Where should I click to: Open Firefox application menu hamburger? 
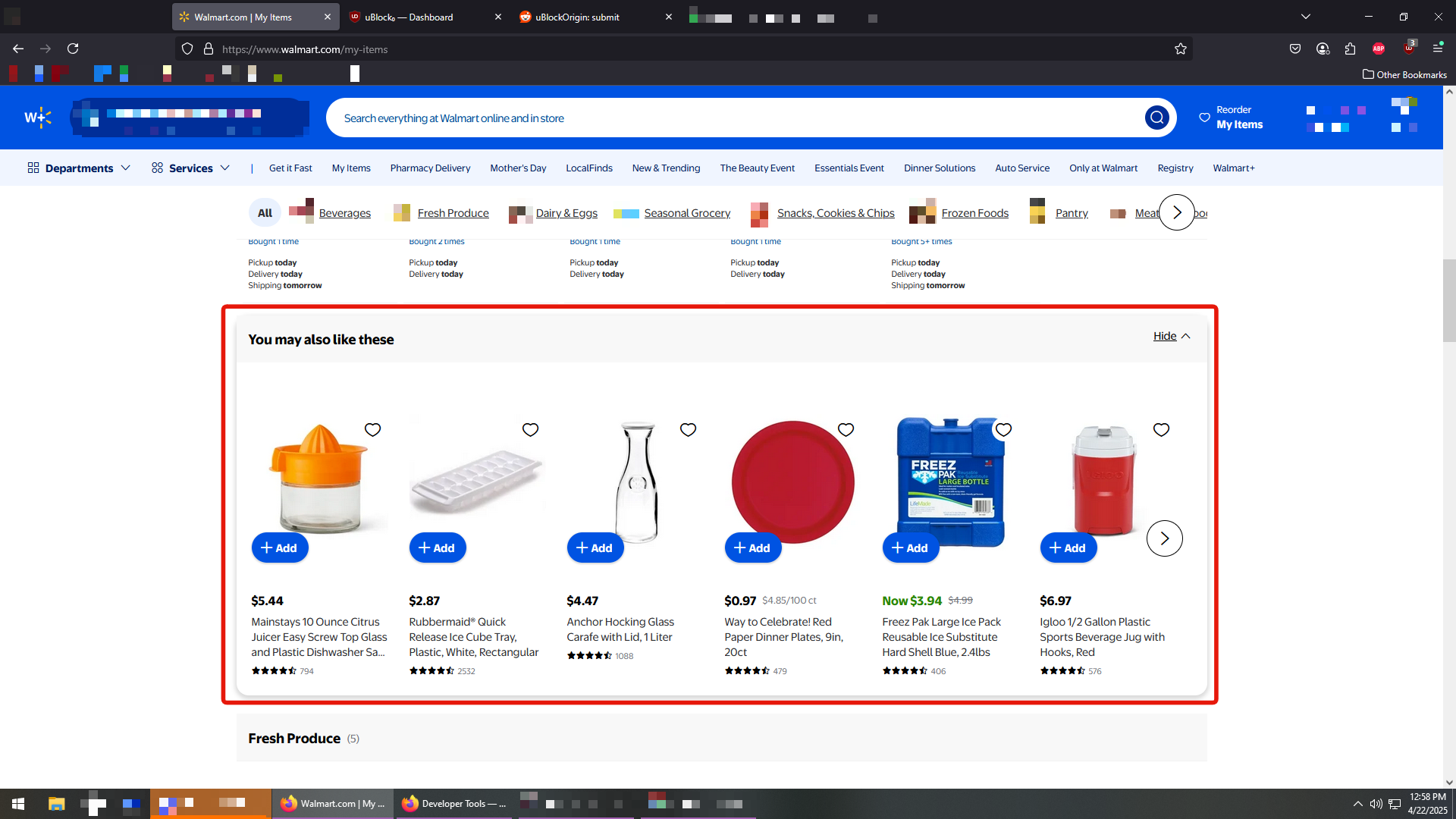1438,49
